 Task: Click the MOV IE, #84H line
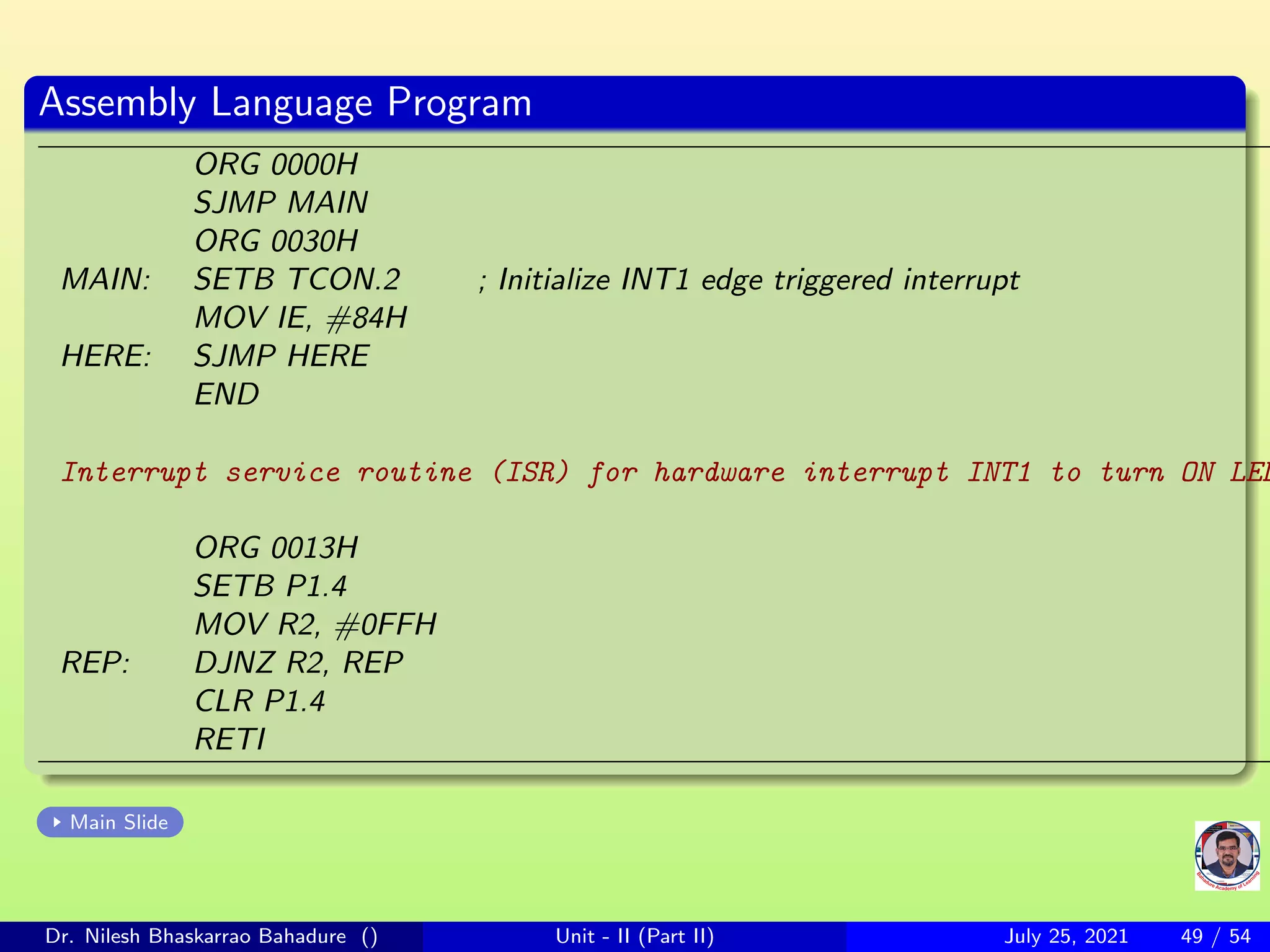[301, 318]
